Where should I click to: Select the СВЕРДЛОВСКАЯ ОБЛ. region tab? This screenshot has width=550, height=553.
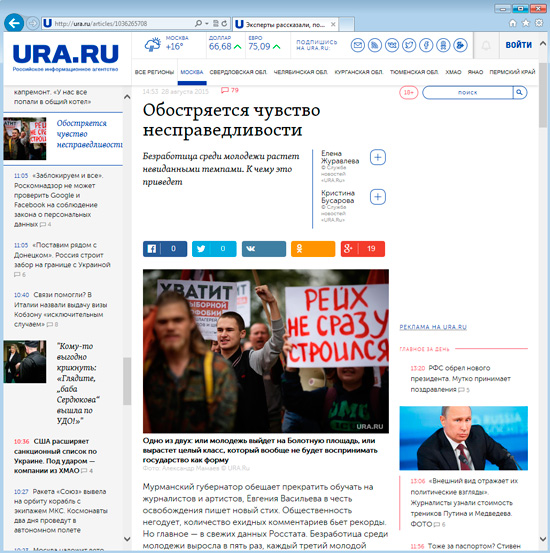[x=238, y=72]
